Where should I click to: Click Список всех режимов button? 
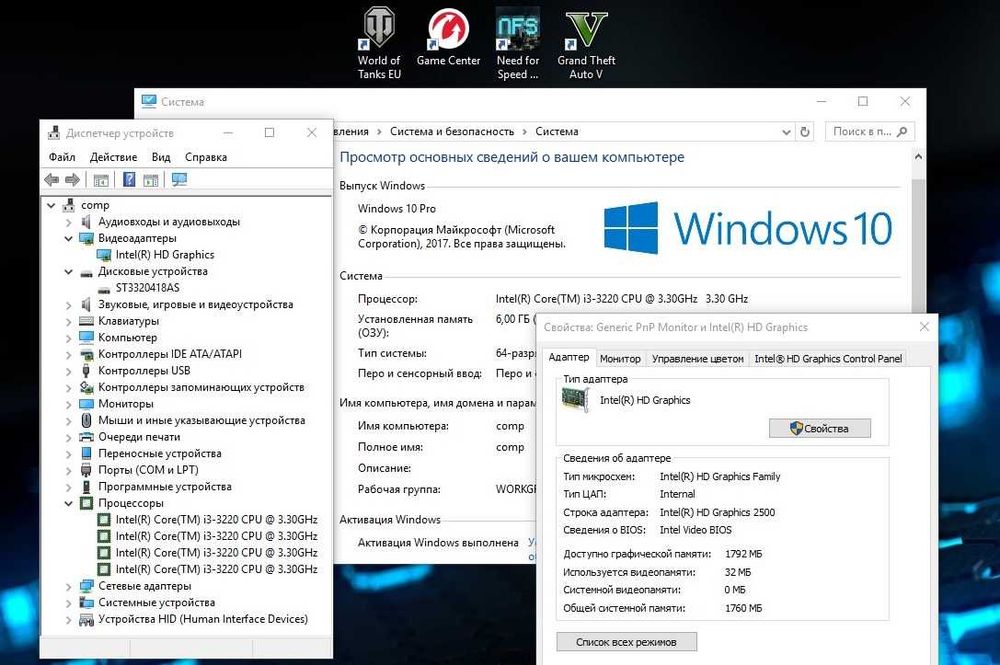626,642
